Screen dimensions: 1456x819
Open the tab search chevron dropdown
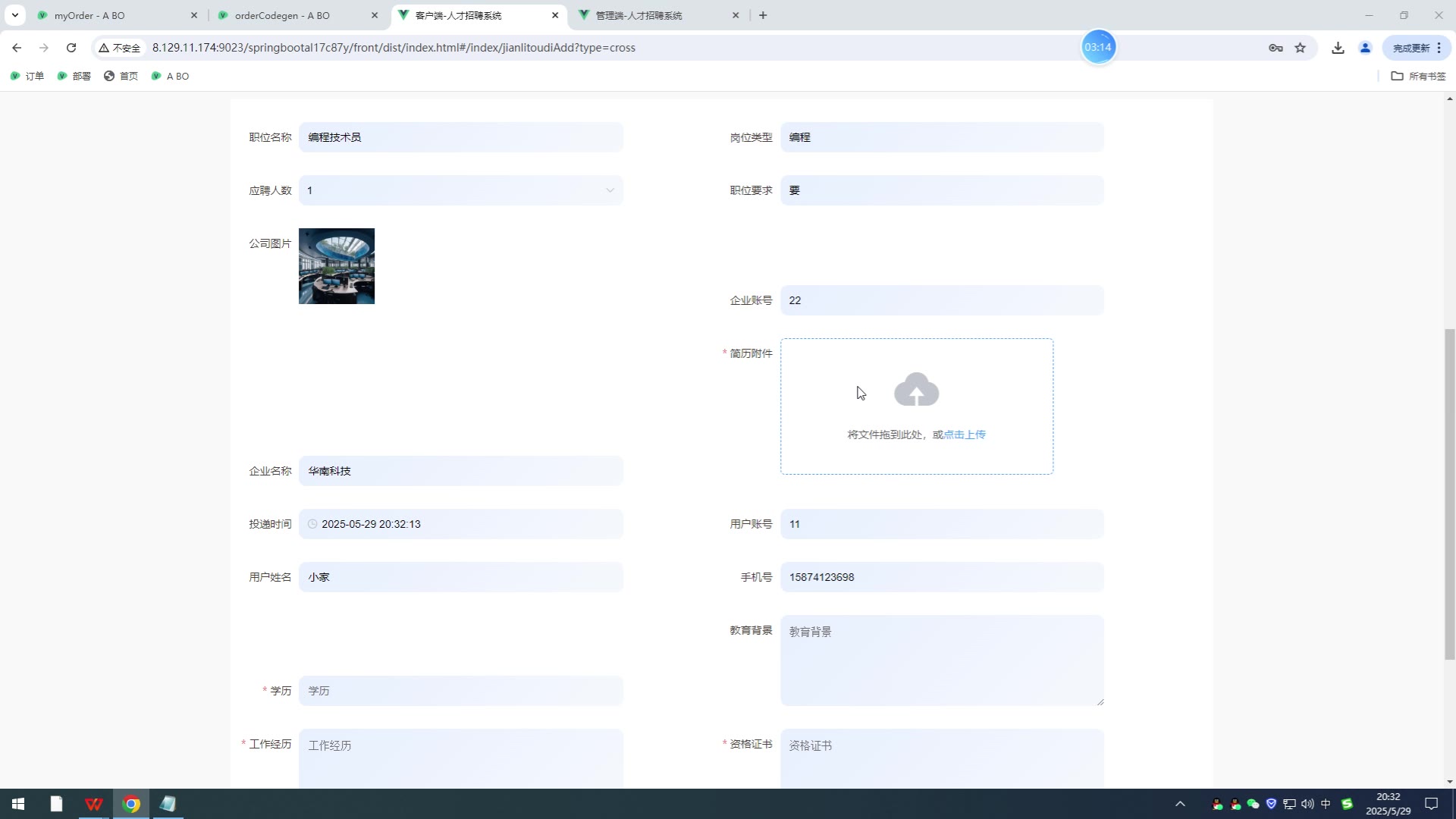tap(14, 15)
